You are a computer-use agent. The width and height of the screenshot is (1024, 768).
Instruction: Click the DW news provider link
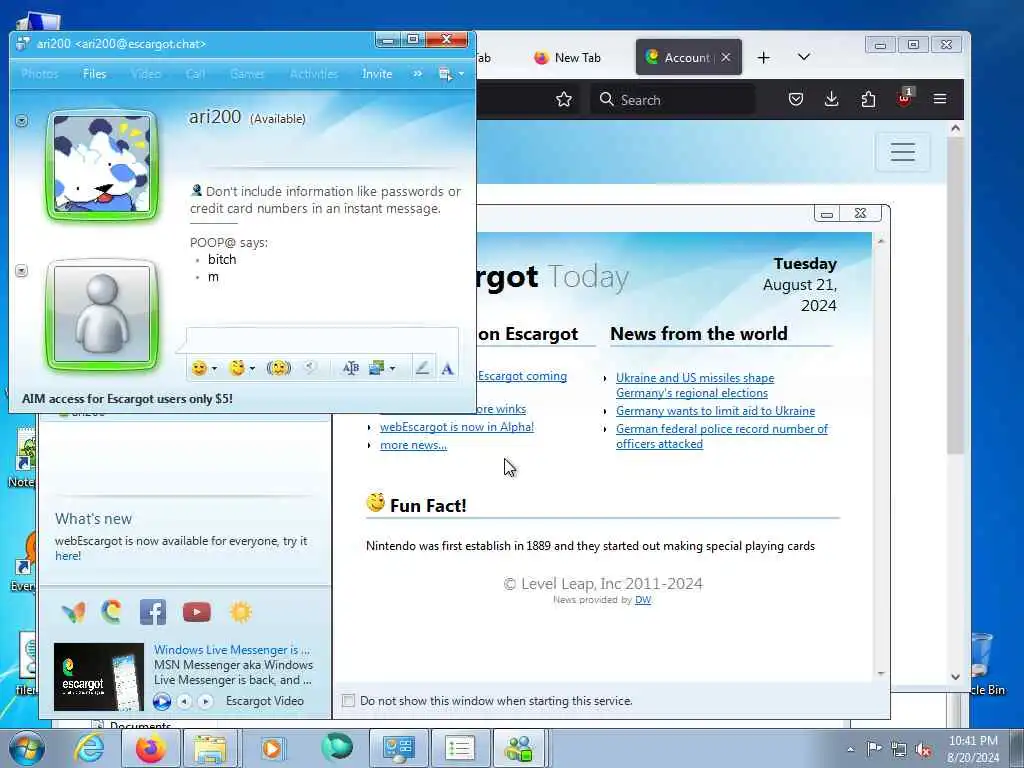tap(643, 600)
